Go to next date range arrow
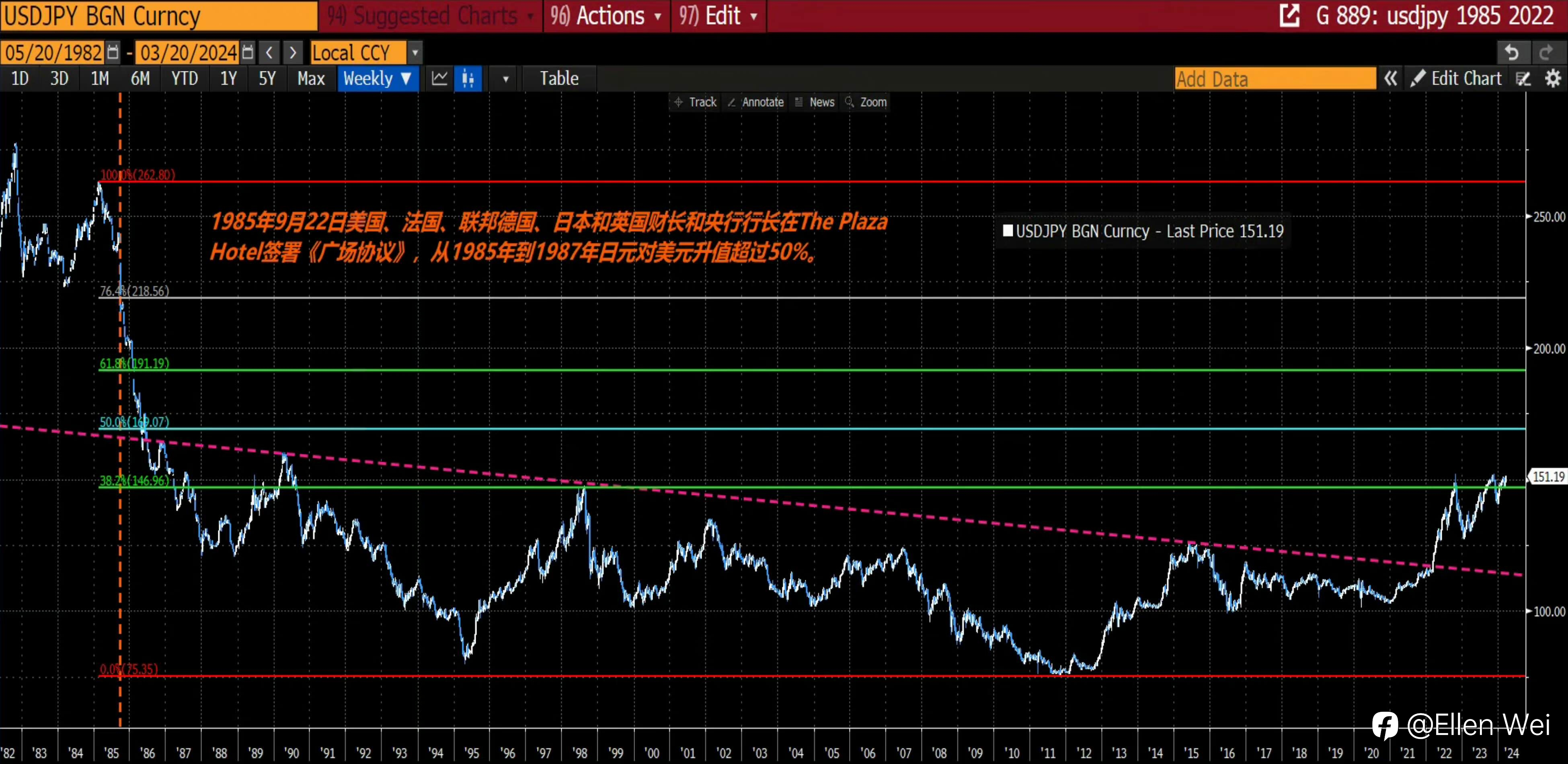1568x764 pixels. [293, 52]
